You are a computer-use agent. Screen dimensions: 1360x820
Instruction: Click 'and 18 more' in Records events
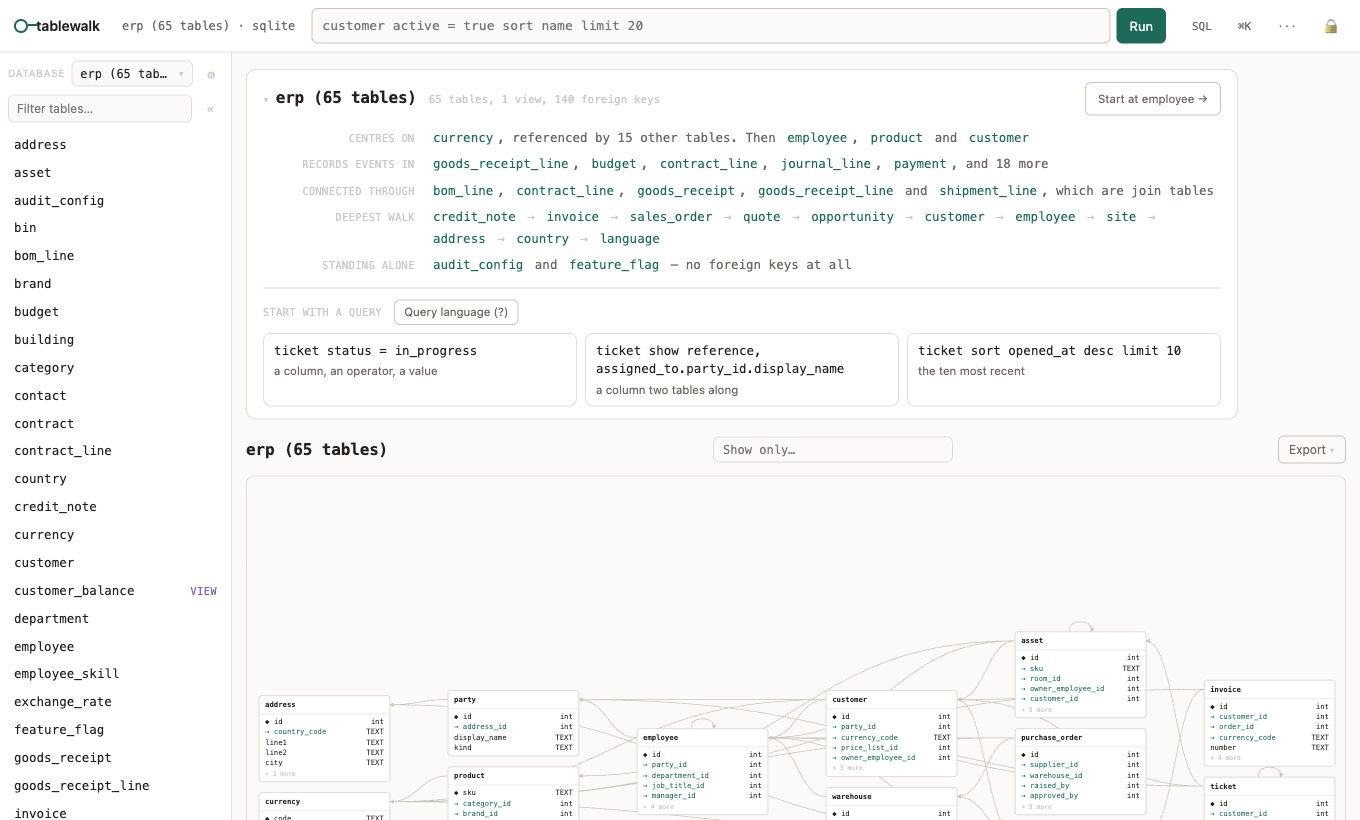click(x=1007, y=164)
